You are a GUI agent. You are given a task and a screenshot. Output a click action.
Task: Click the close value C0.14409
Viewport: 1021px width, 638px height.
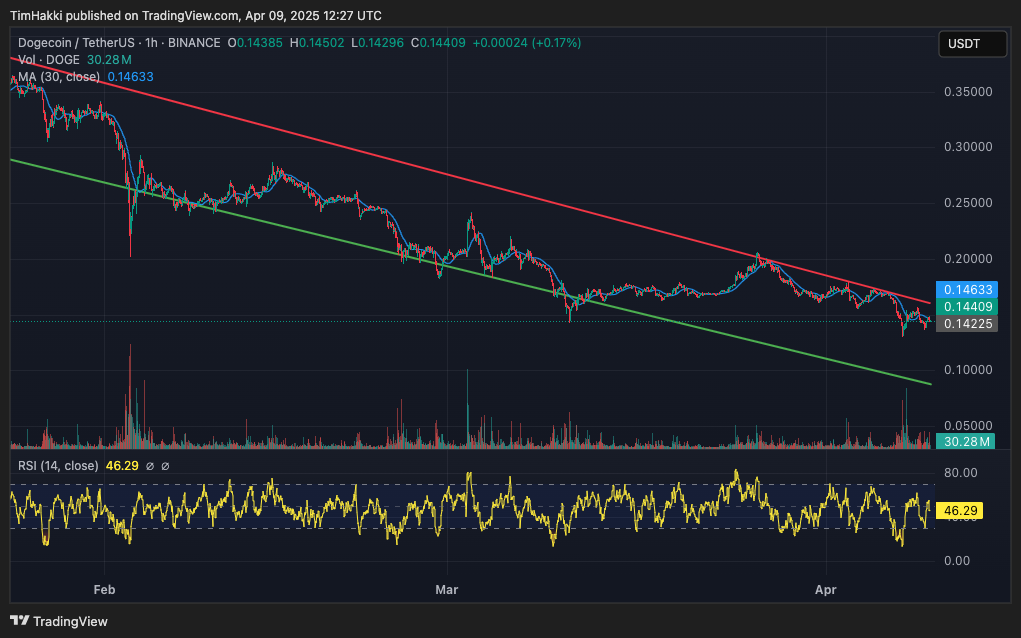[438, 43]
